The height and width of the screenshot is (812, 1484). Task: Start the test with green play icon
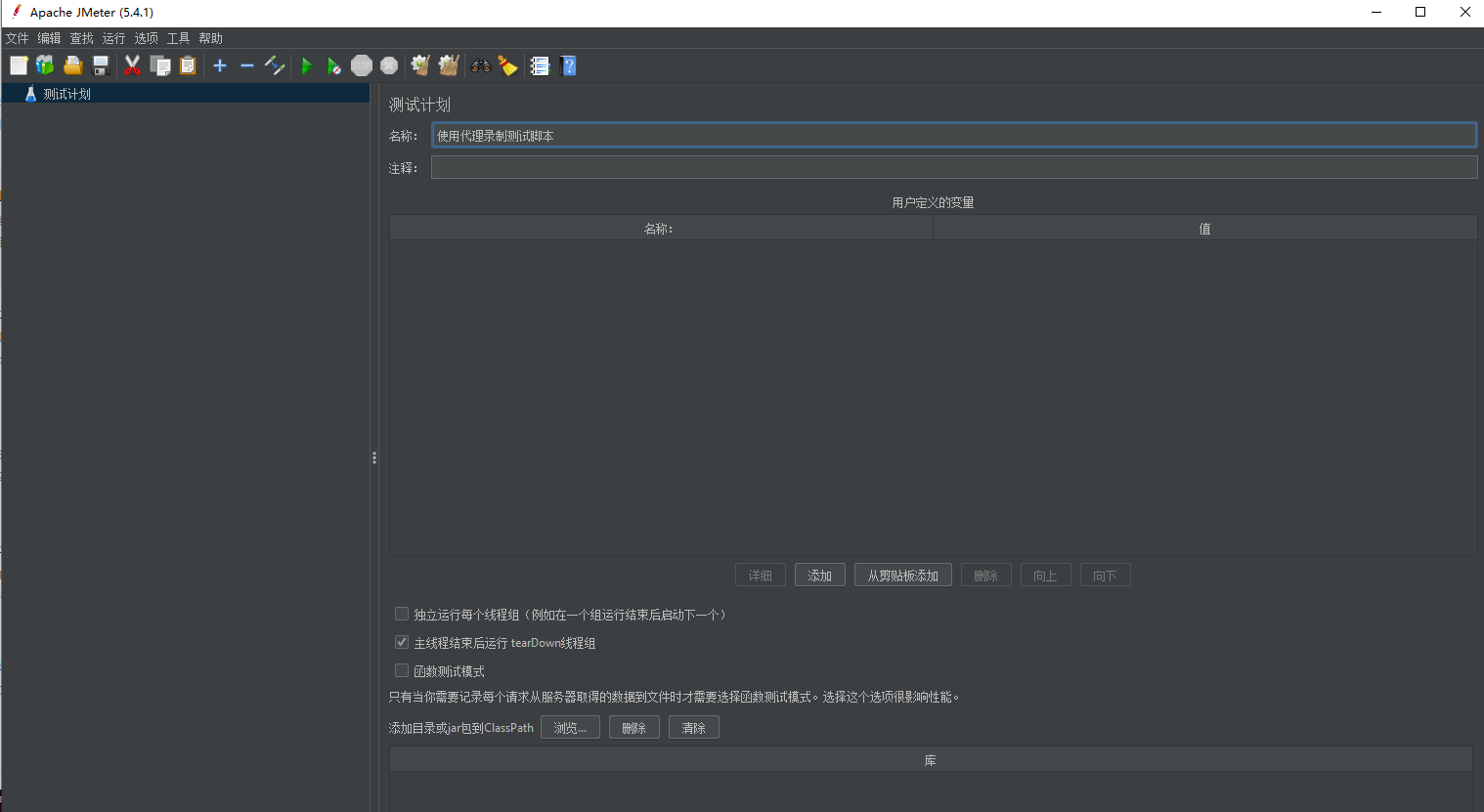[x=307, y=65]
